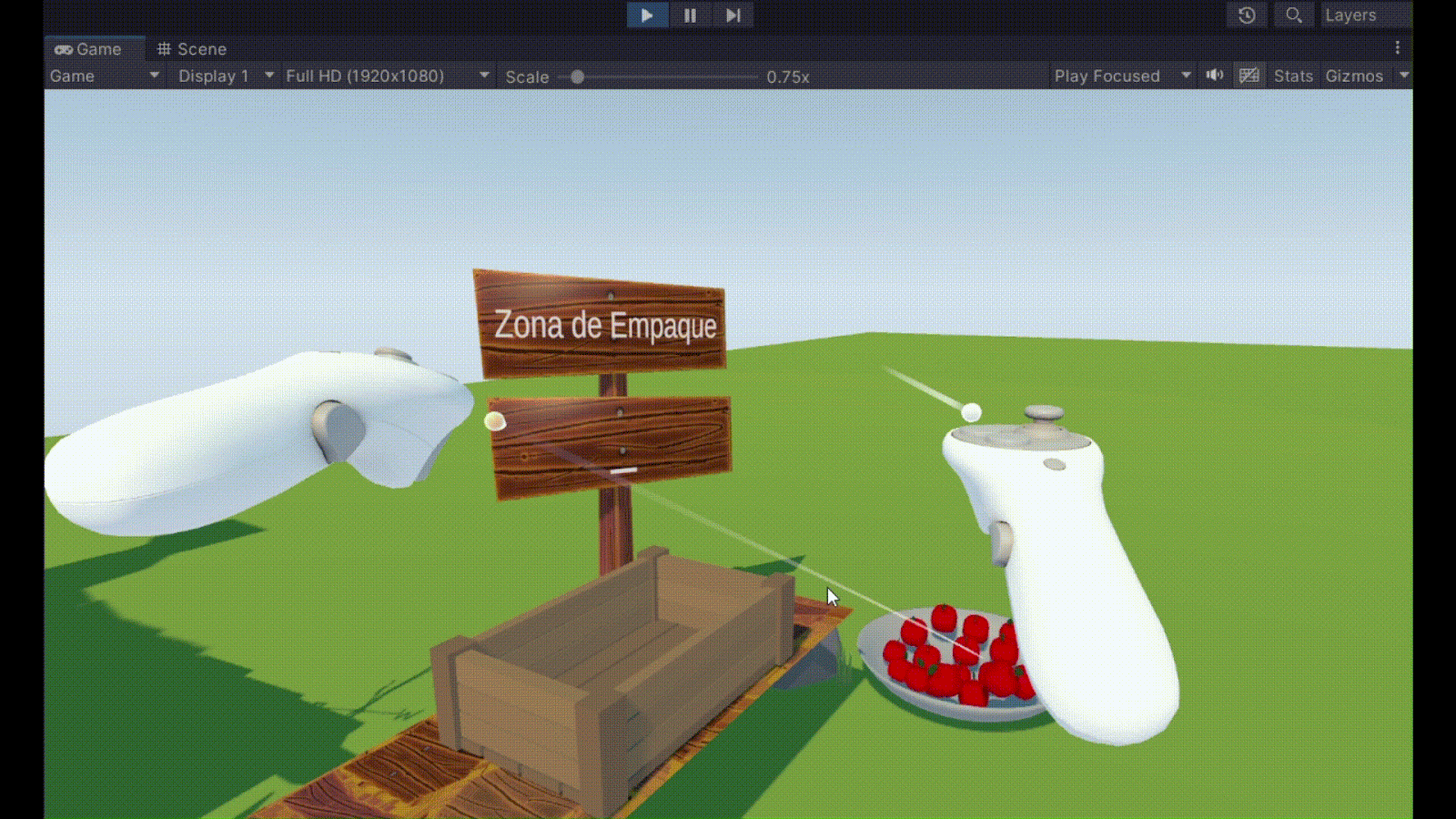Toggle the mute audio speaker icon
Image resolution: width=1456 pixels, height=819 pixels.
coord(1215,76)
